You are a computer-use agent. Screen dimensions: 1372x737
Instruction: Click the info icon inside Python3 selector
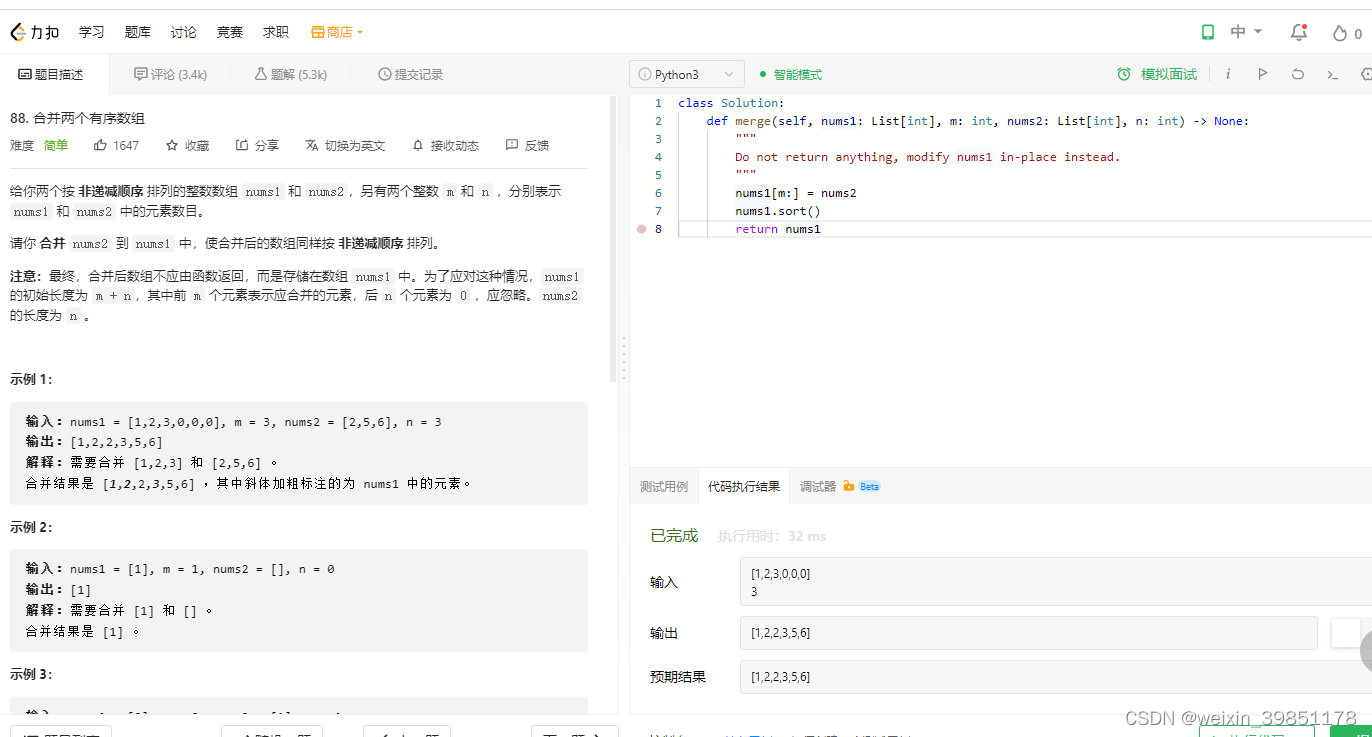tap(644, 75)
